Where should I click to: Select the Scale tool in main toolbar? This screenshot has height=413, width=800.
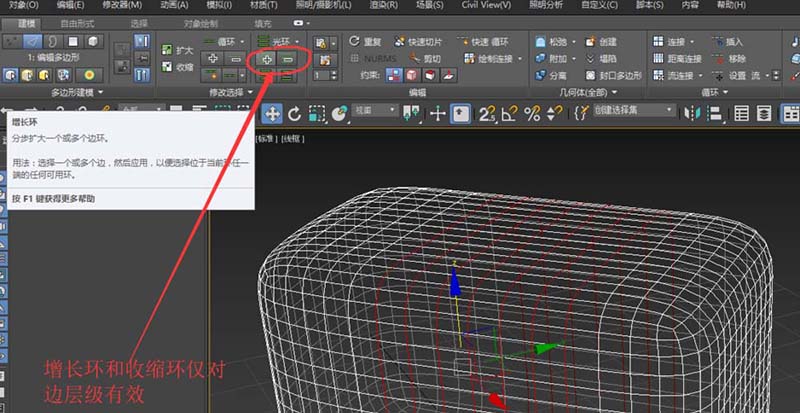pyautogui.click(x=317, y=113)
